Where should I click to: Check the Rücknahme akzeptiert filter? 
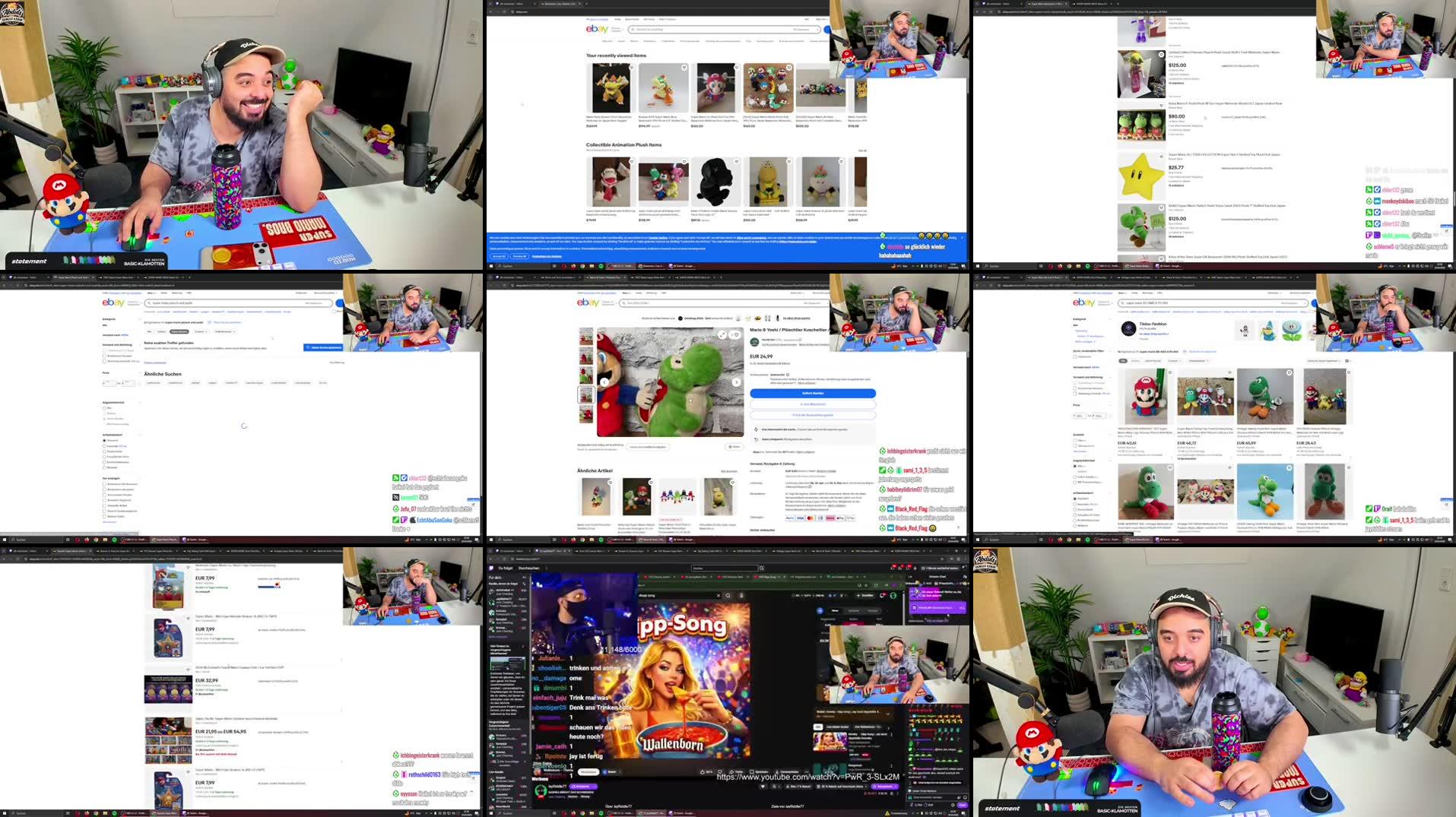(x=104, y=489)
